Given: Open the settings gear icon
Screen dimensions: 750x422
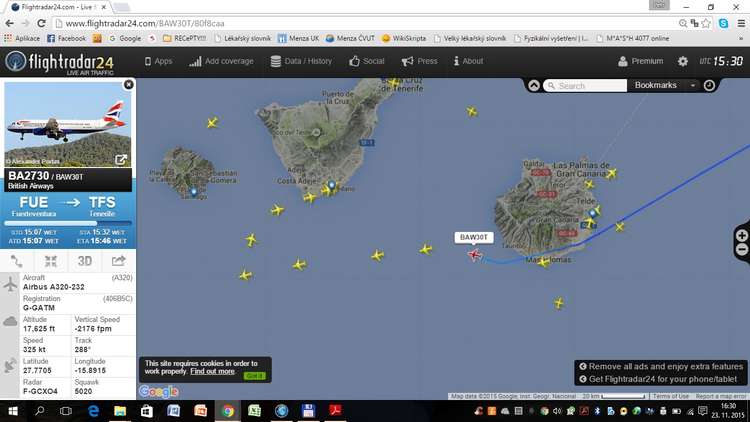Looking at the screenshot, I should pyautogui.click(x=683, y=61).
